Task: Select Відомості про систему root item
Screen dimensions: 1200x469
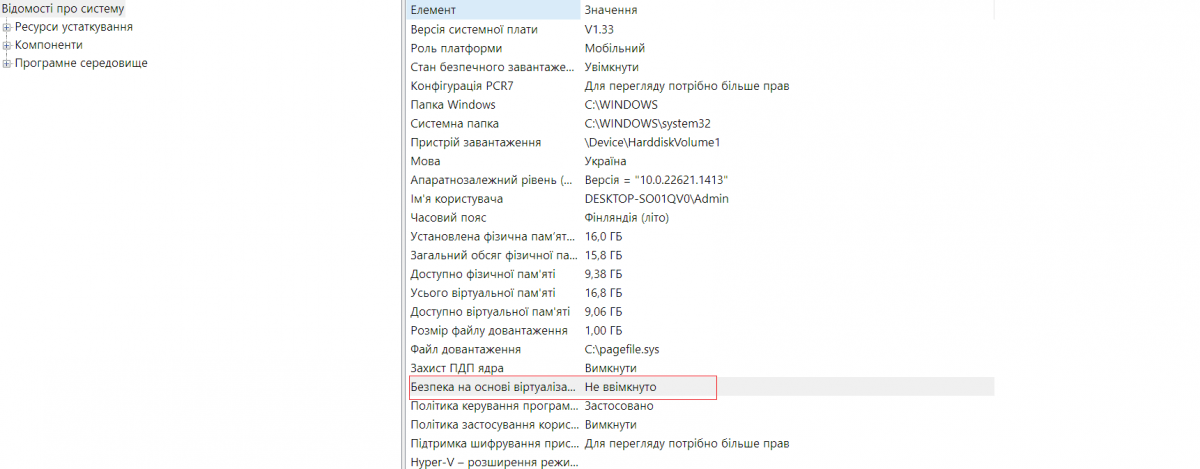Action: coord(63,9)
